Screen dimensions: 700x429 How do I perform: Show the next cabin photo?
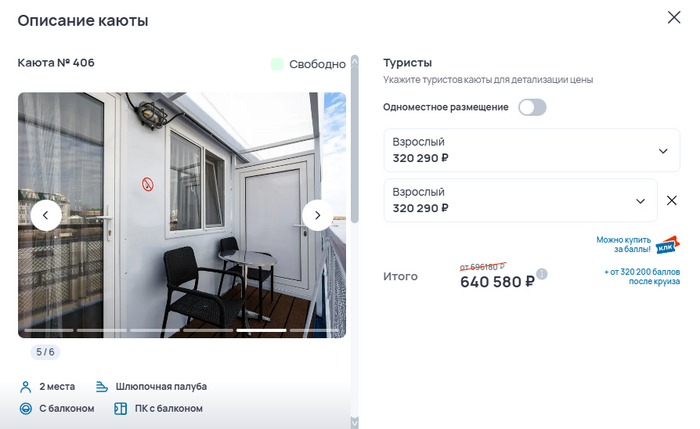[x=317, y=216]
